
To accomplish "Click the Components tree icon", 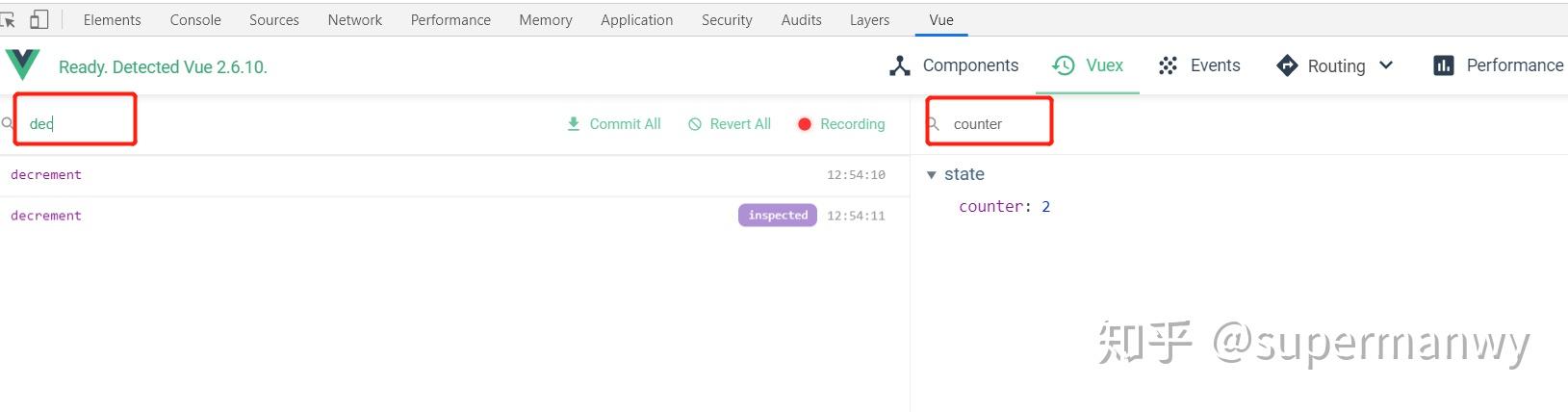I will 900,65.
